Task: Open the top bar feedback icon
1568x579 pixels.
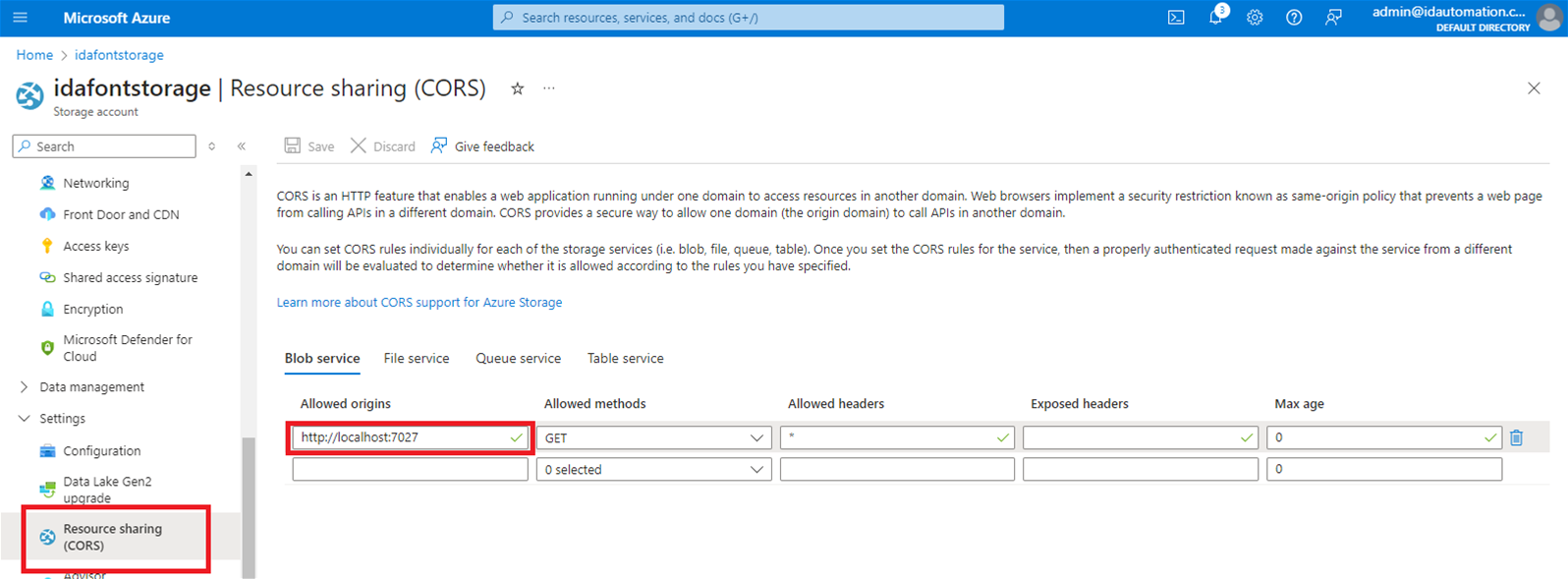Action: (x=1333, y=18)
